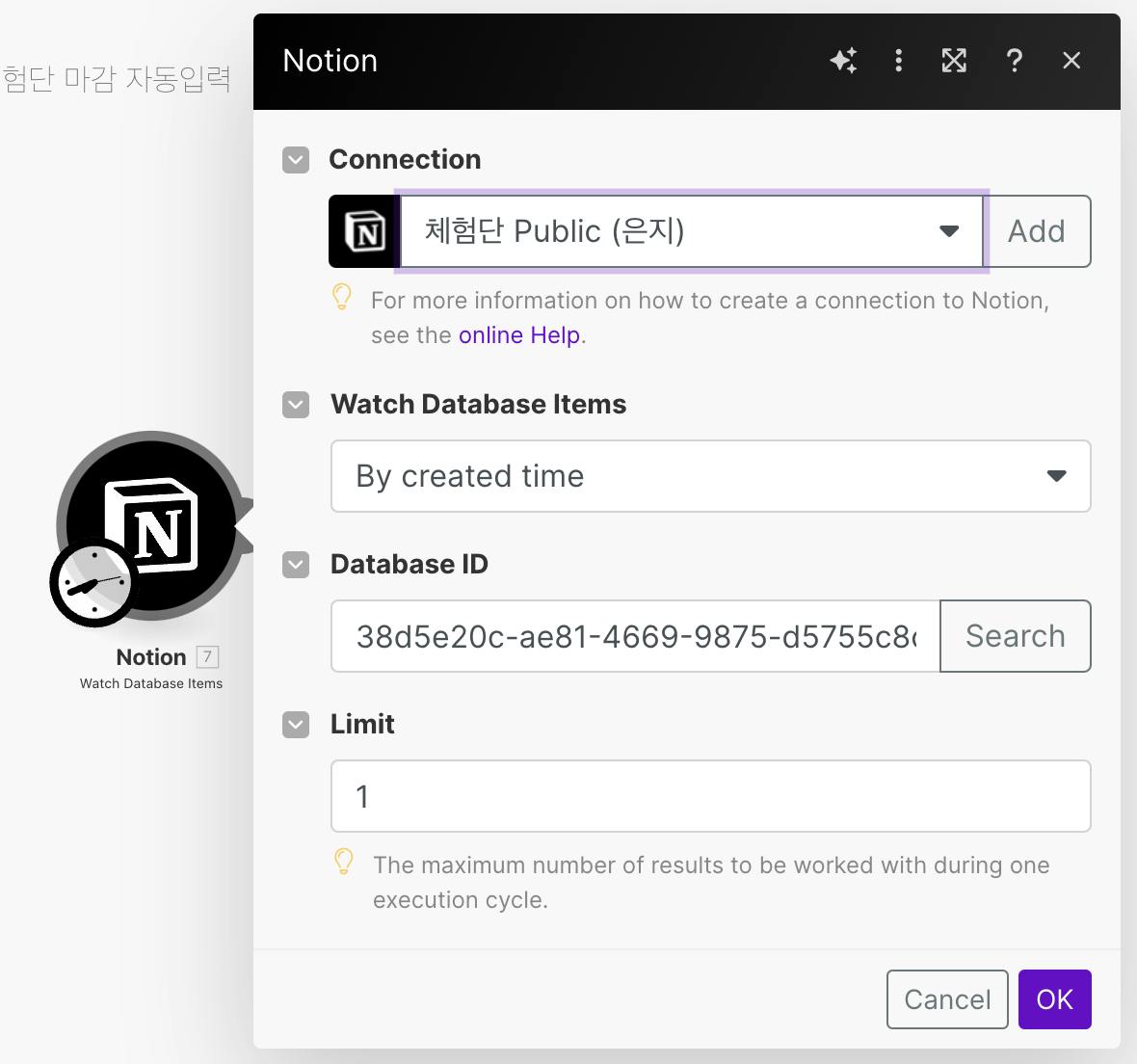Open help via the question mark icon
This screenshot has width=1137, height=1064.
(x=1015, y=60)
